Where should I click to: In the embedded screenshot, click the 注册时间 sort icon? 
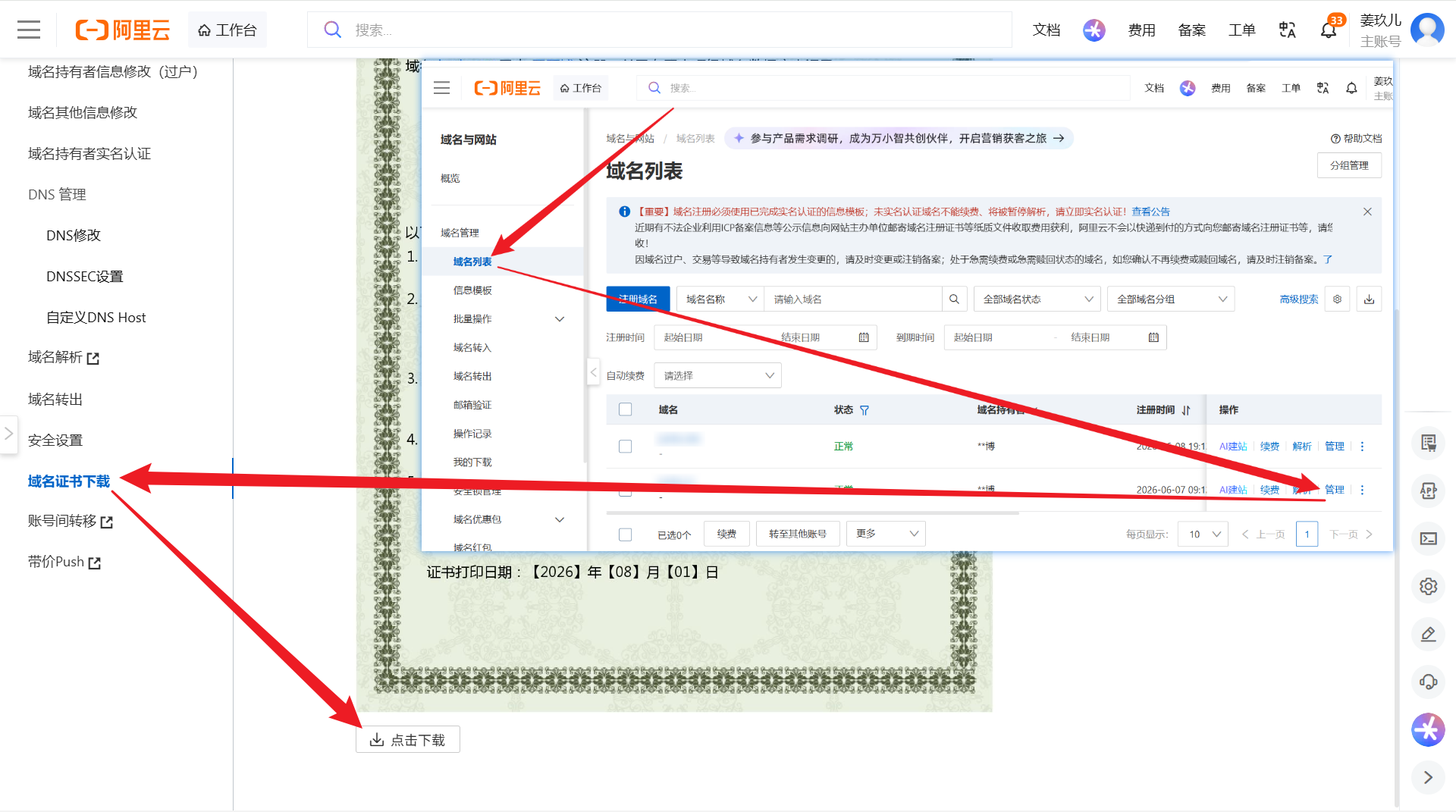1186,410
